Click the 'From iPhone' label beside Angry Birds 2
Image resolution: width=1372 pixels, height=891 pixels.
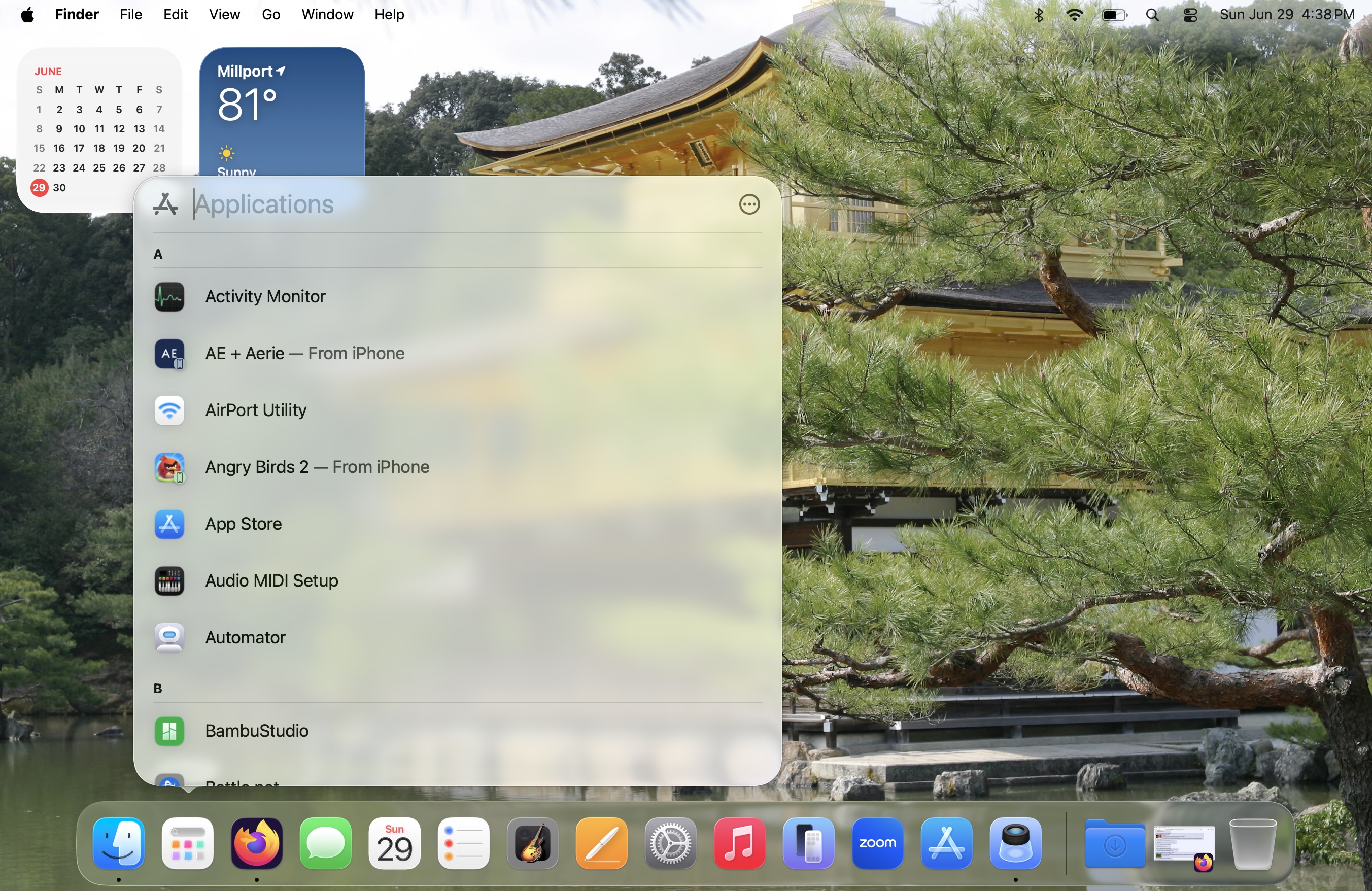click(381, 467)
